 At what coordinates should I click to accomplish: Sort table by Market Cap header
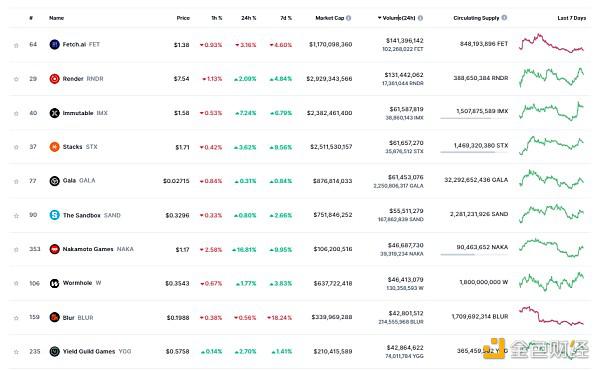(329, 18)
